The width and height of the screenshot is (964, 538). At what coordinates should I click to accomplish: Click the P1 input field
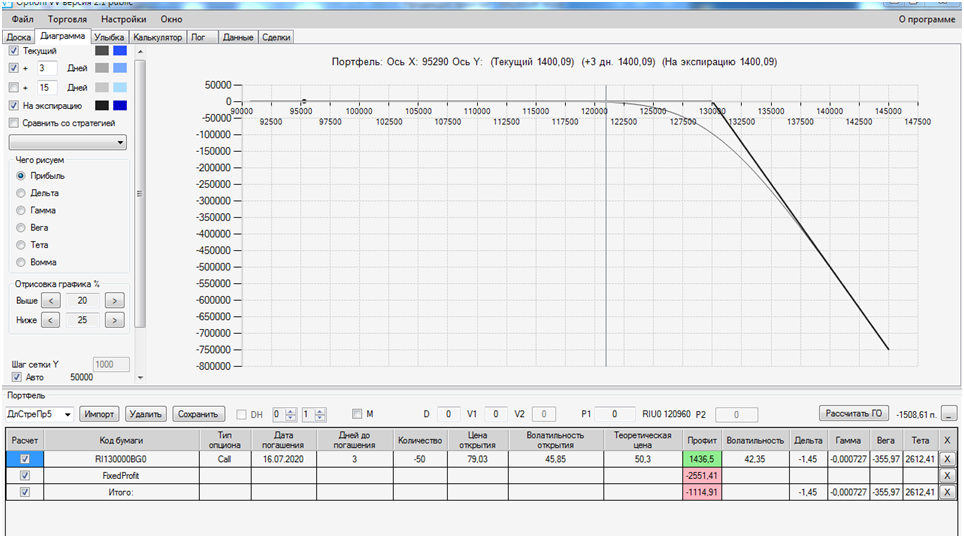point(614,414)
